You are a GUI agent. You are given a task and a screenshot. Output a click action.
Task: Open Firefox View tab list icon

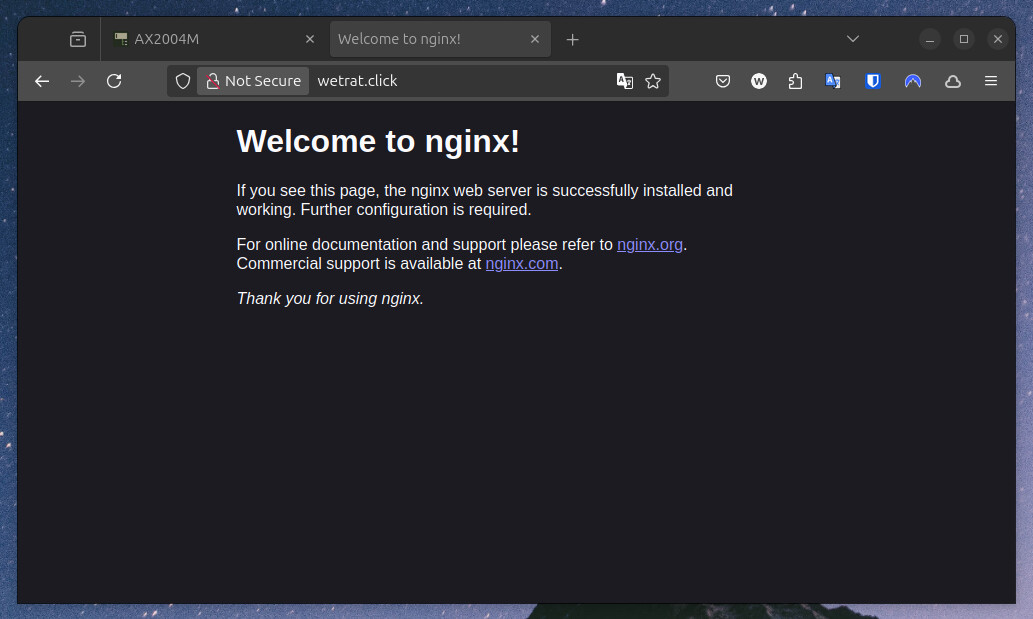[x=78, y=40]
